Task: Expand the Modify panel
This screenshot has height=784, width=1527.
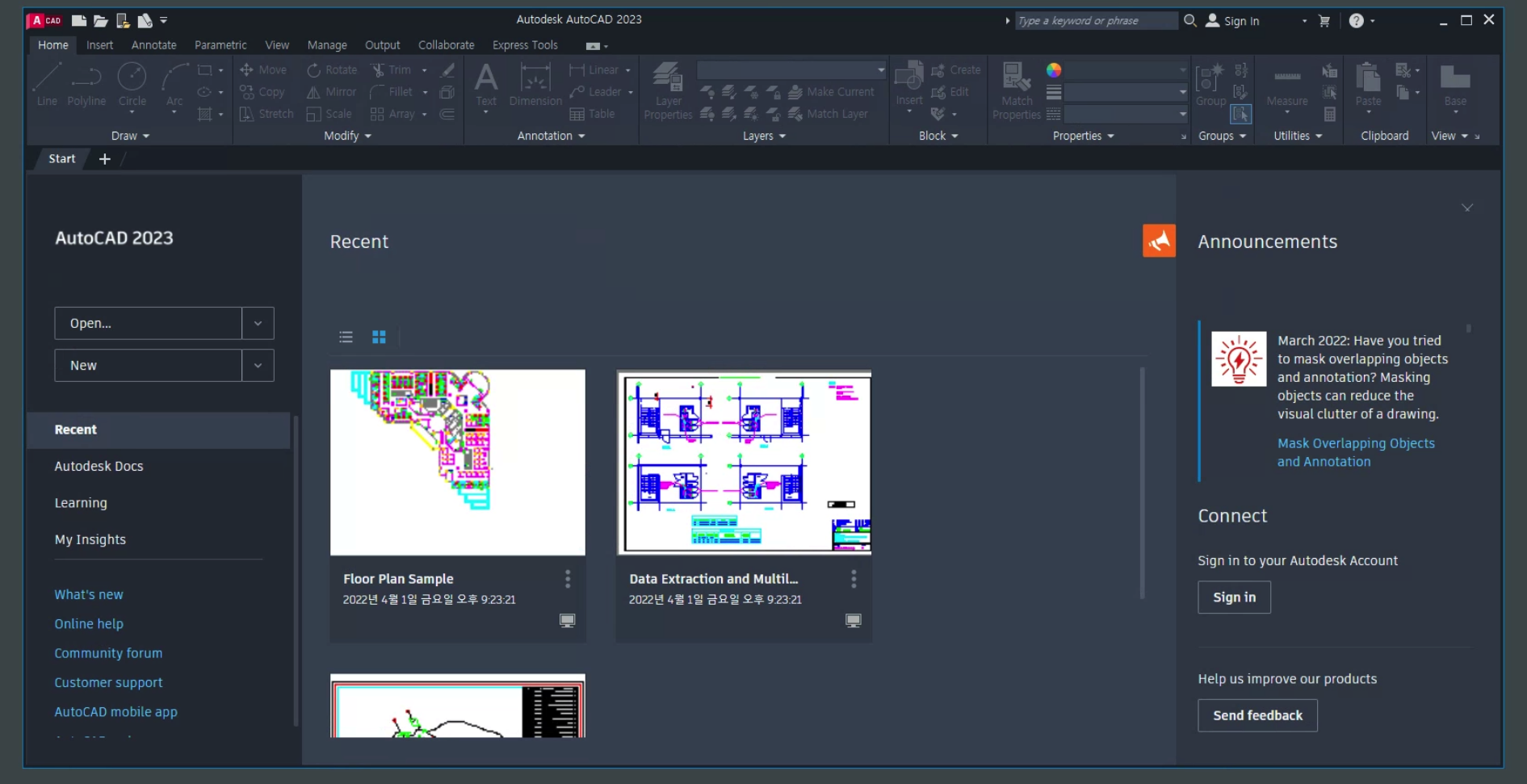Action: pyautogui.click(x=348, y=136)
